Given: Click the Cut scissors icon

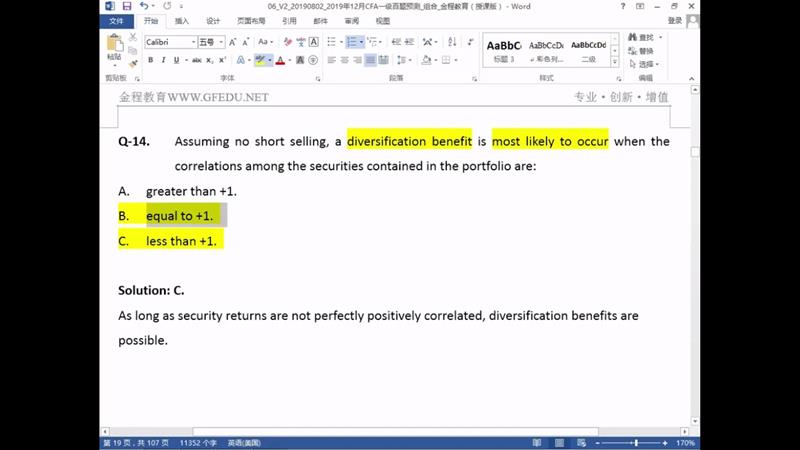Looking at the screenshot, I should coord(133,37).
